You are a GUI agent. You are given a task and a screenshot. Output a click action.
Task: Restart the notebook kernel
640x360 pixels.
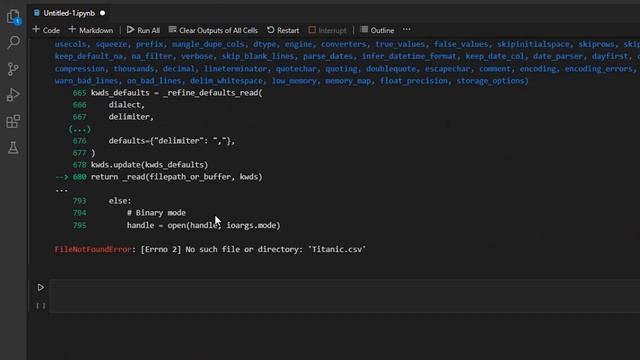coord(283,30)
